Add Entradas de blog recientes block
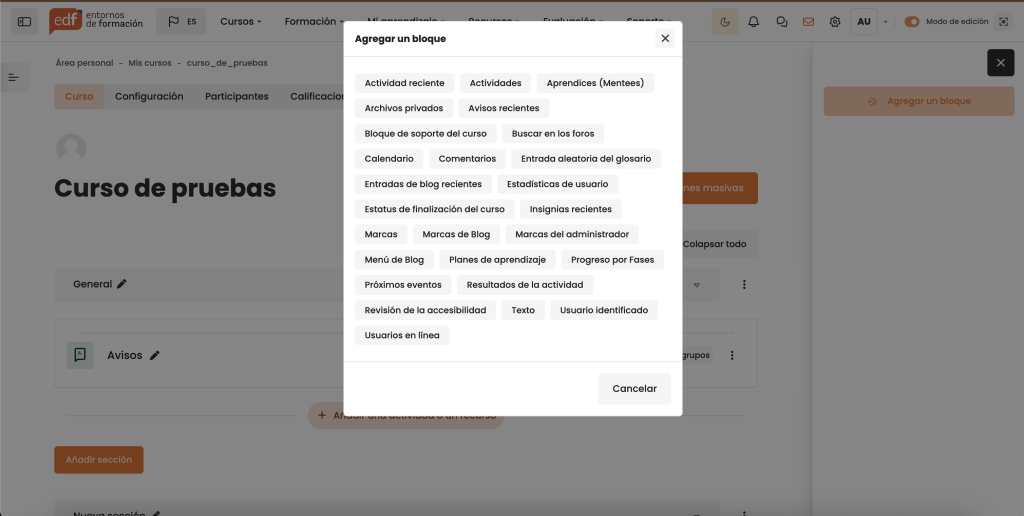Image resolution: width=1024 pixels, height=516 pixels. (x=423, y=184)
